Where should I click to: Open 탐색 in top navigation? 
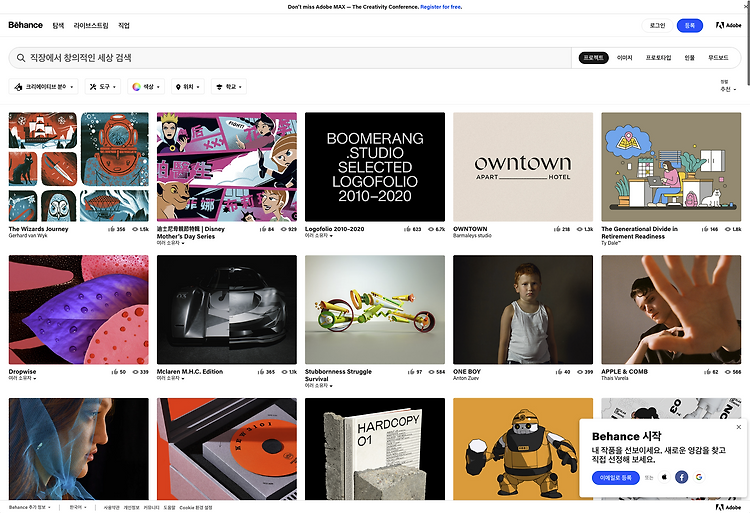[58, 25]
